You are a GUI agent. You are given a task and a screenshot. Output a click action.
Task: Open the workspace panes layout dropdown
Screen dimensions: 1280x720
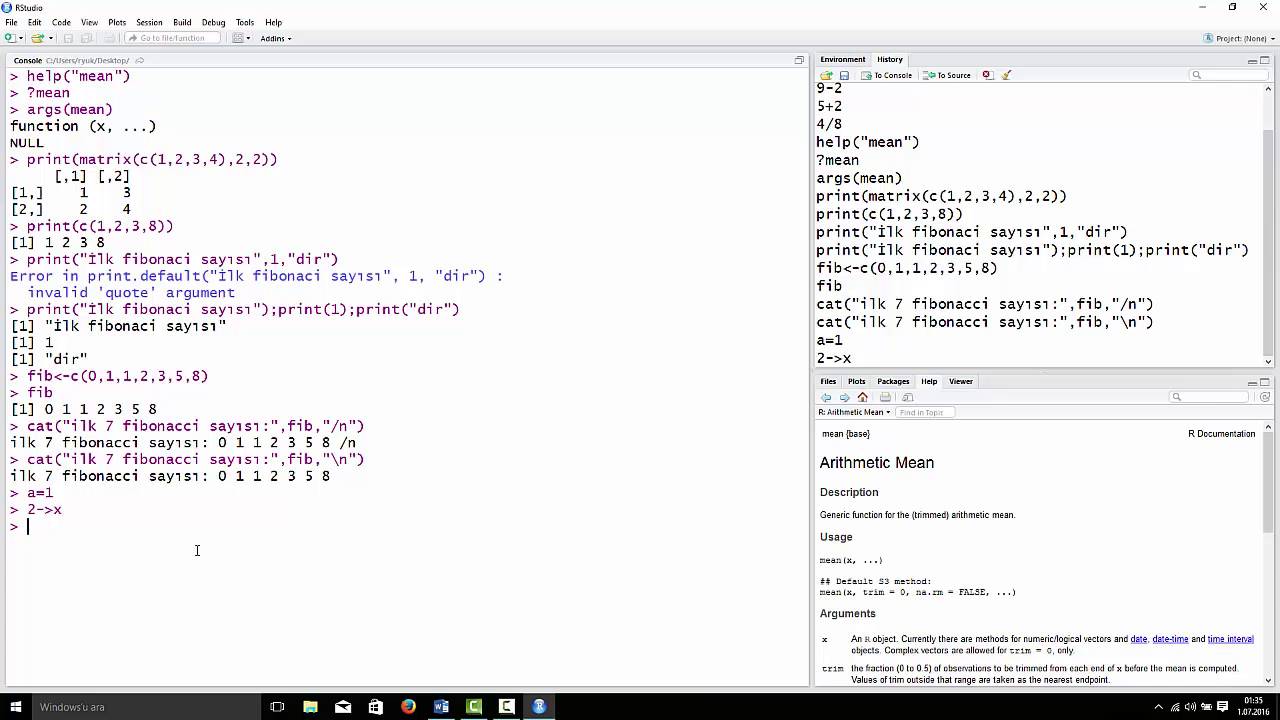[237, 38]
